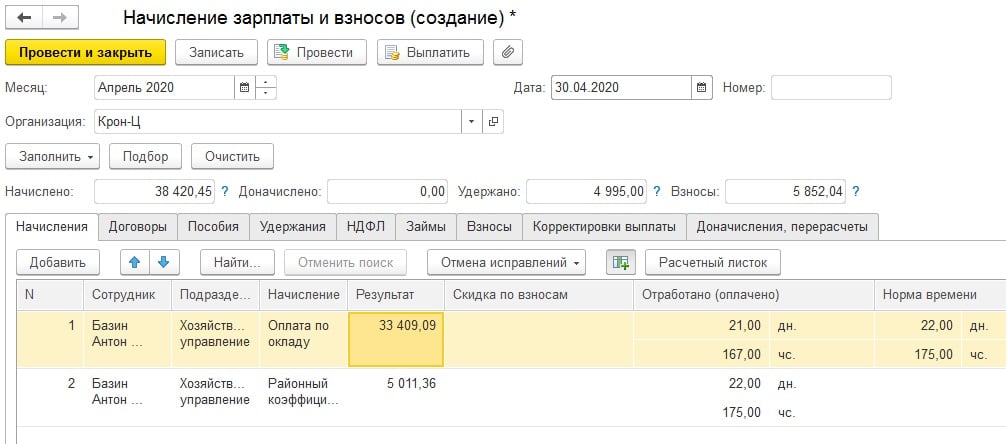
Task: Click help question mark next to Взносы
Action: click(x=856, y=191)
